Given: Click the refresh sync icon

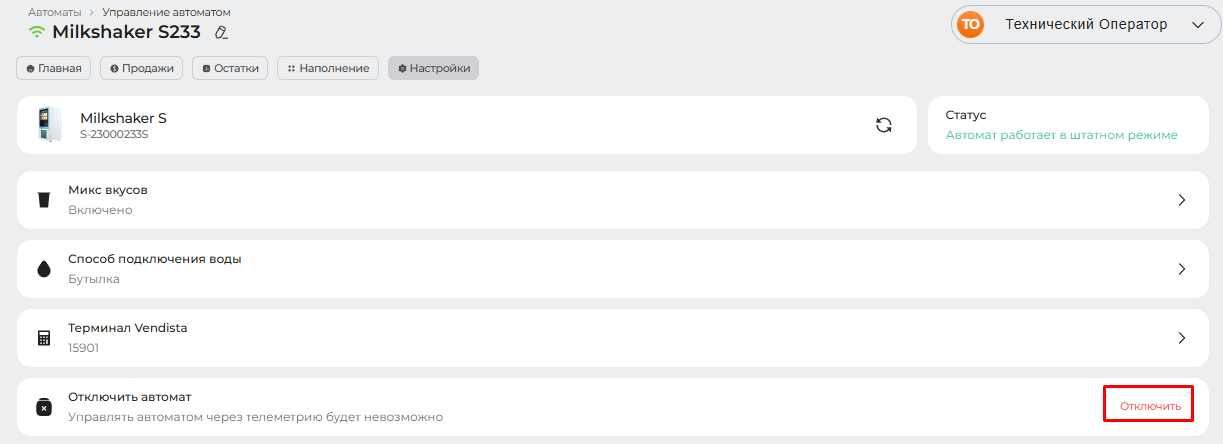Looking at the screenshot, I should [883, 125].
